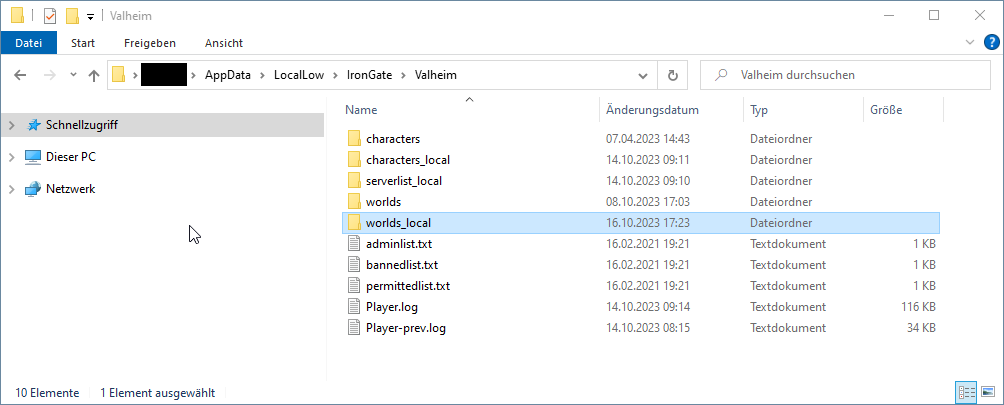The height and width of the screenshot is (405, 1004).
Task: Switch to the Freigeben ribbon tab
Action: click(150, 43)
